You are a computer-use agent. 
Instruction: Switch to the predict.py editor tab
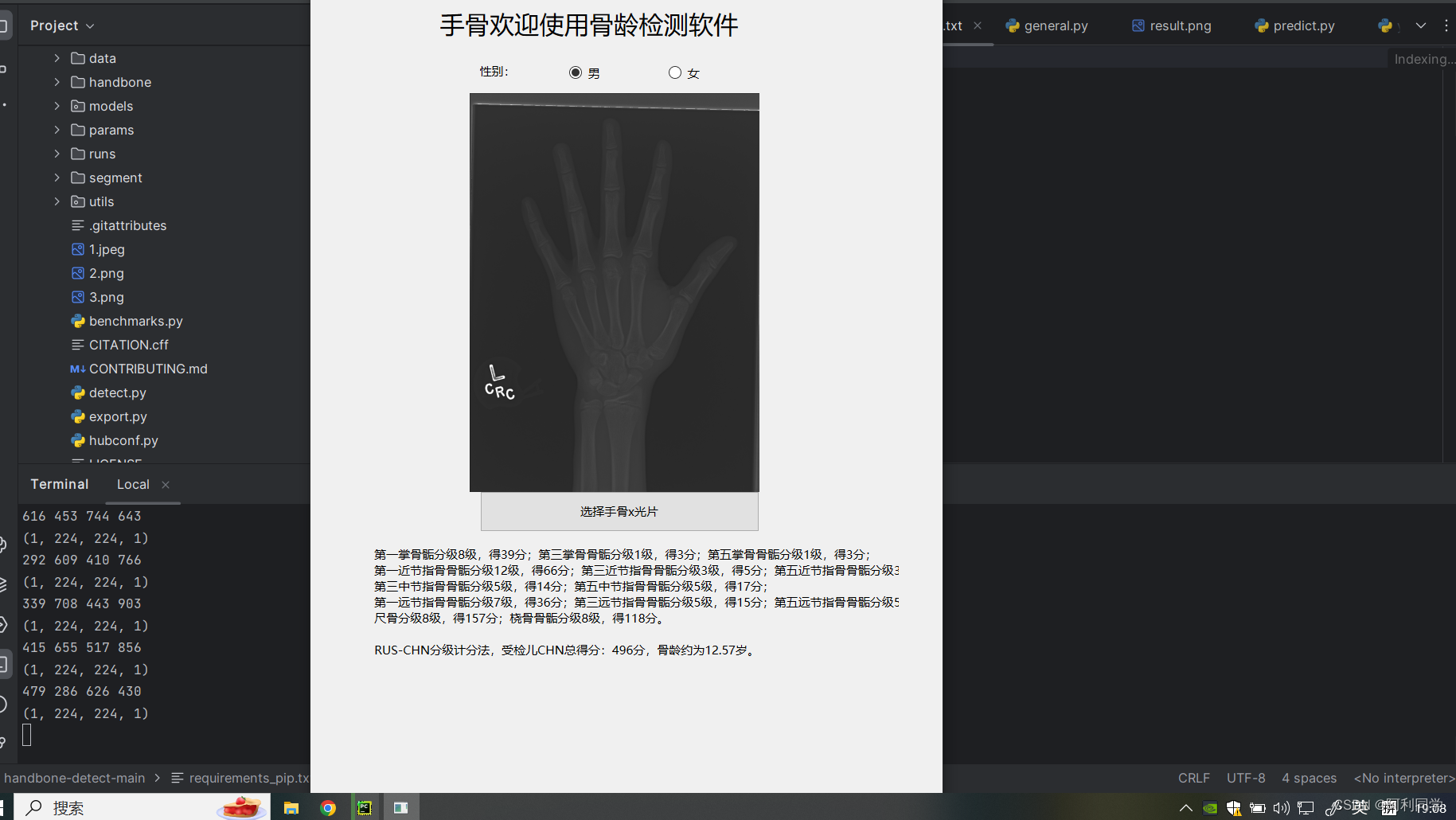[x=1295, y=25]
